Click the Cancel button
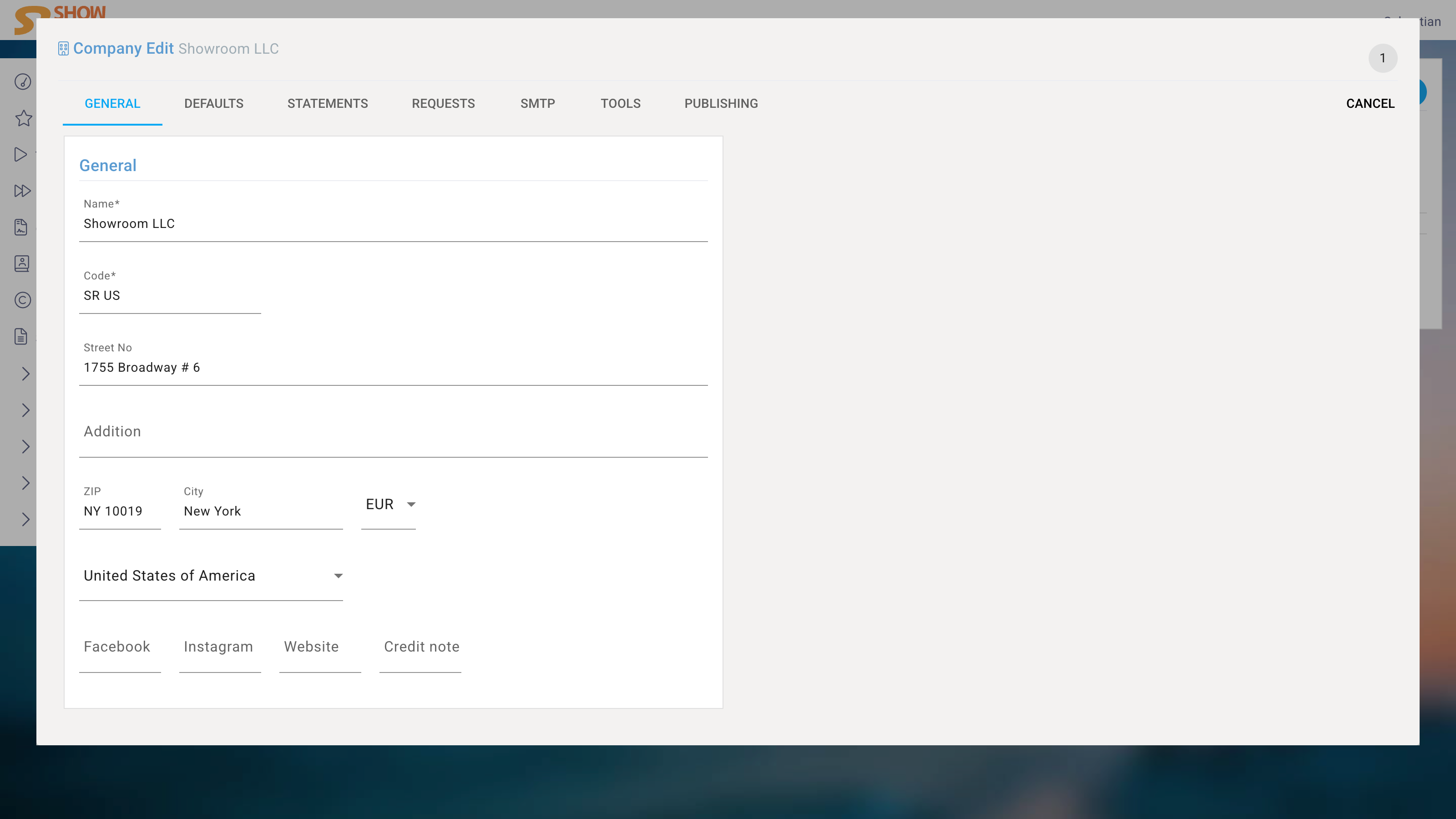 click(x=1370, y=104)
